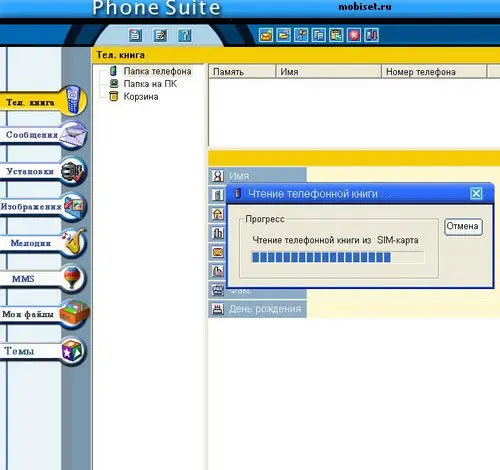Screen dimensions: 500x470
Task: Click the office building field icon
Action: click(x=218, y=233)
